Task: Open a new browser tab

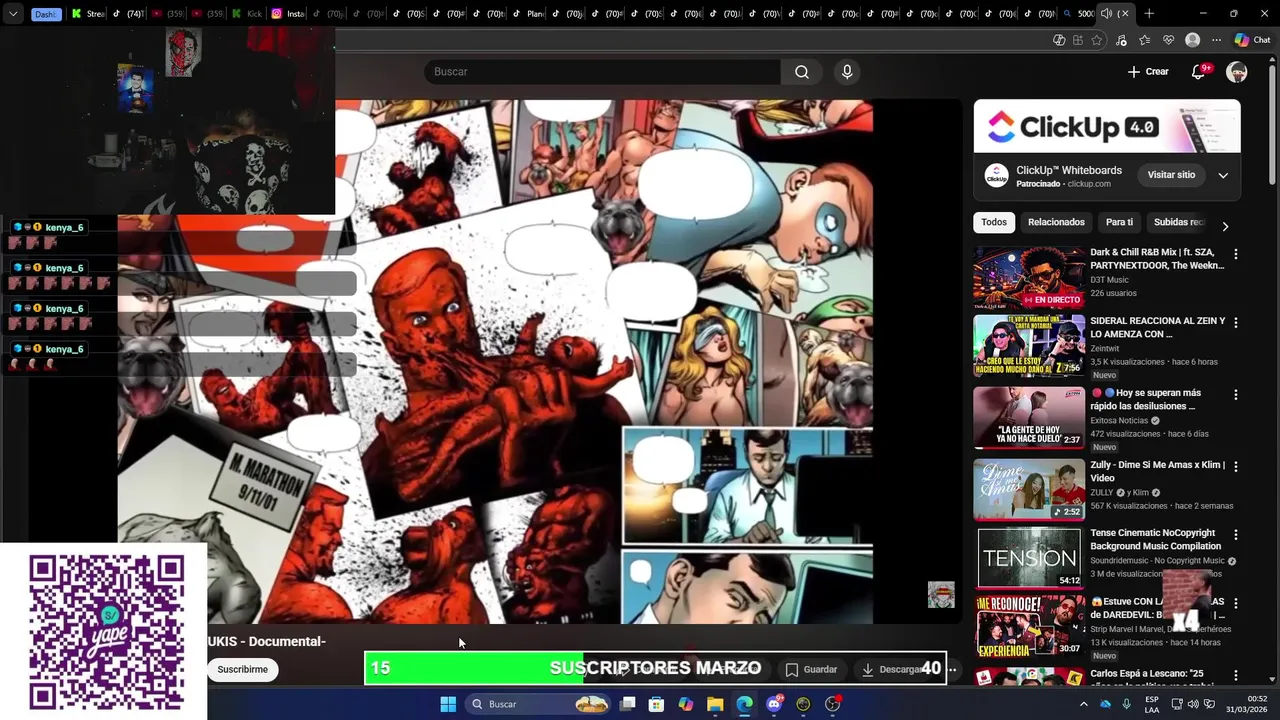Action: pyautogui.click(x=1149, y=14)
